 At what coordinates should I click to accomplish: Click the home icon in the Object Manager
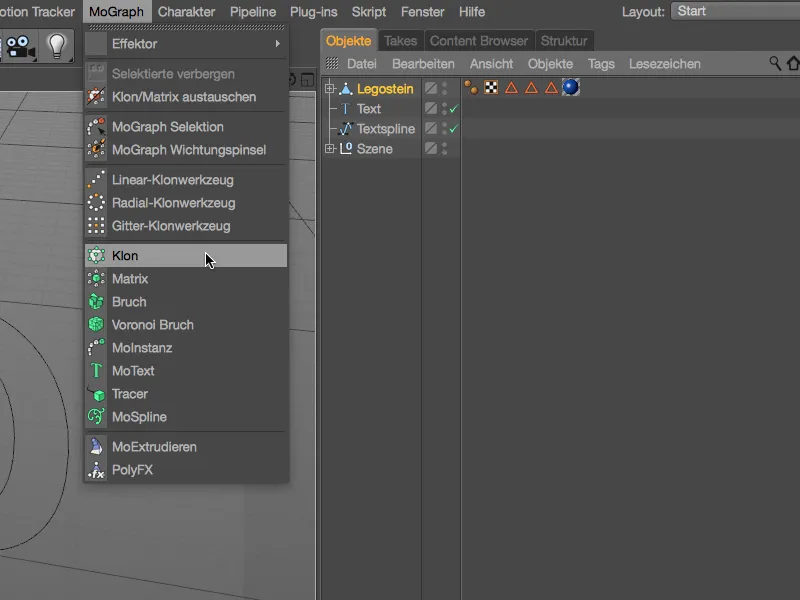(792, 63)
